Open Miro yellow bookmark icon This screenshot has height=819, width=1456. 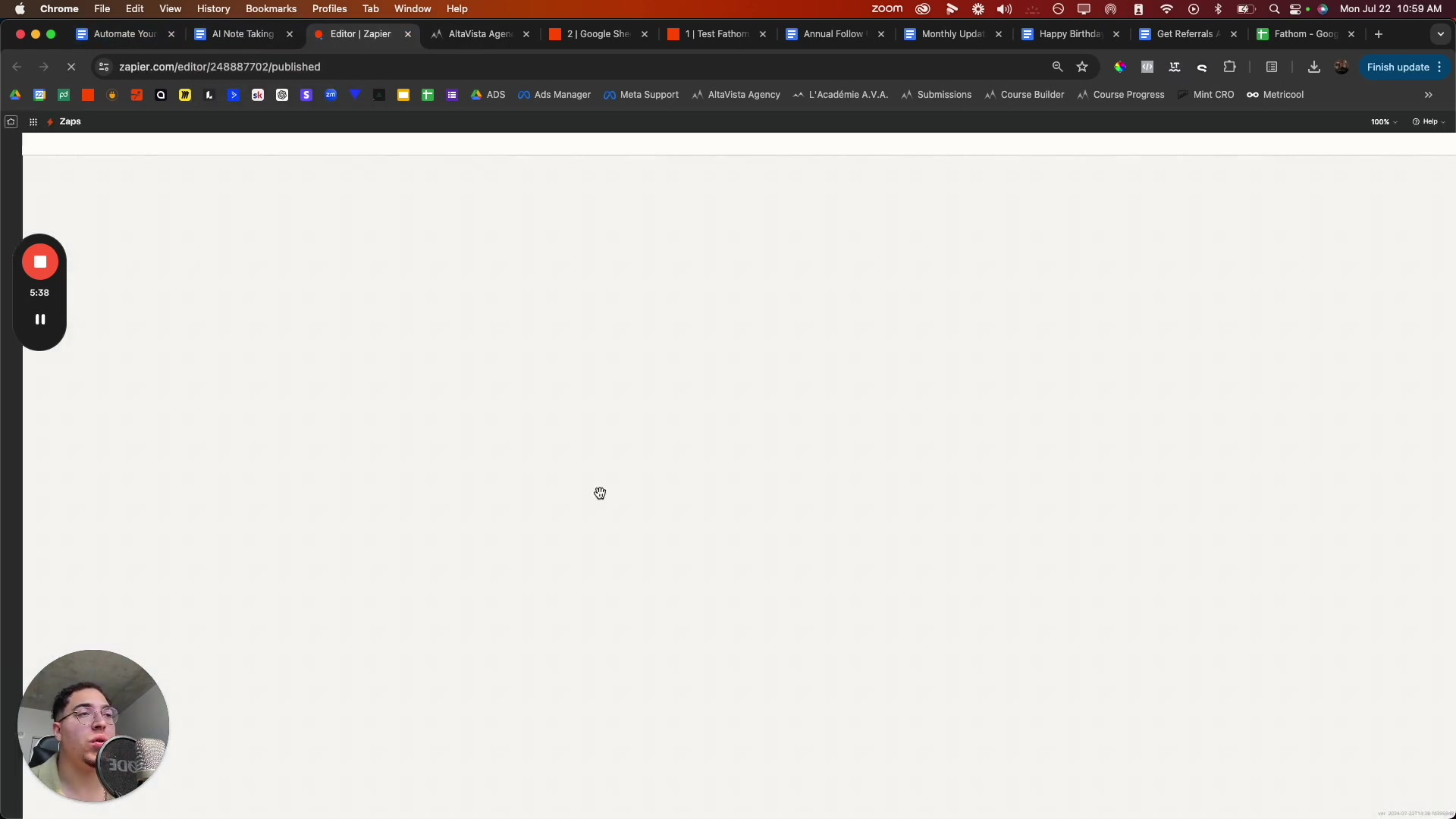coord(185,95)
